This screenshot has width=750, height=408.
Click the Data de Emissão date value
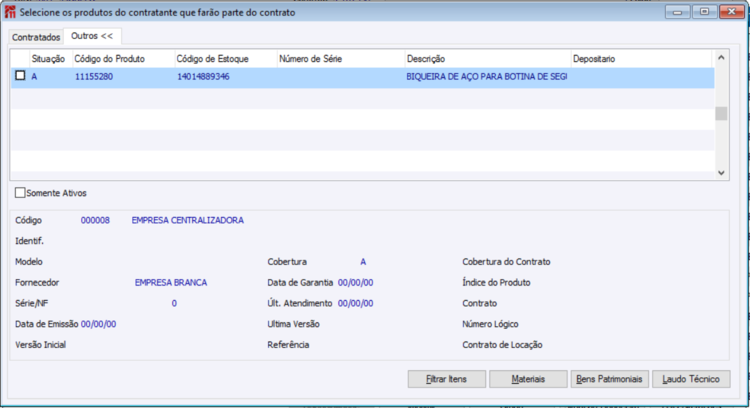[x=99, y=324]
